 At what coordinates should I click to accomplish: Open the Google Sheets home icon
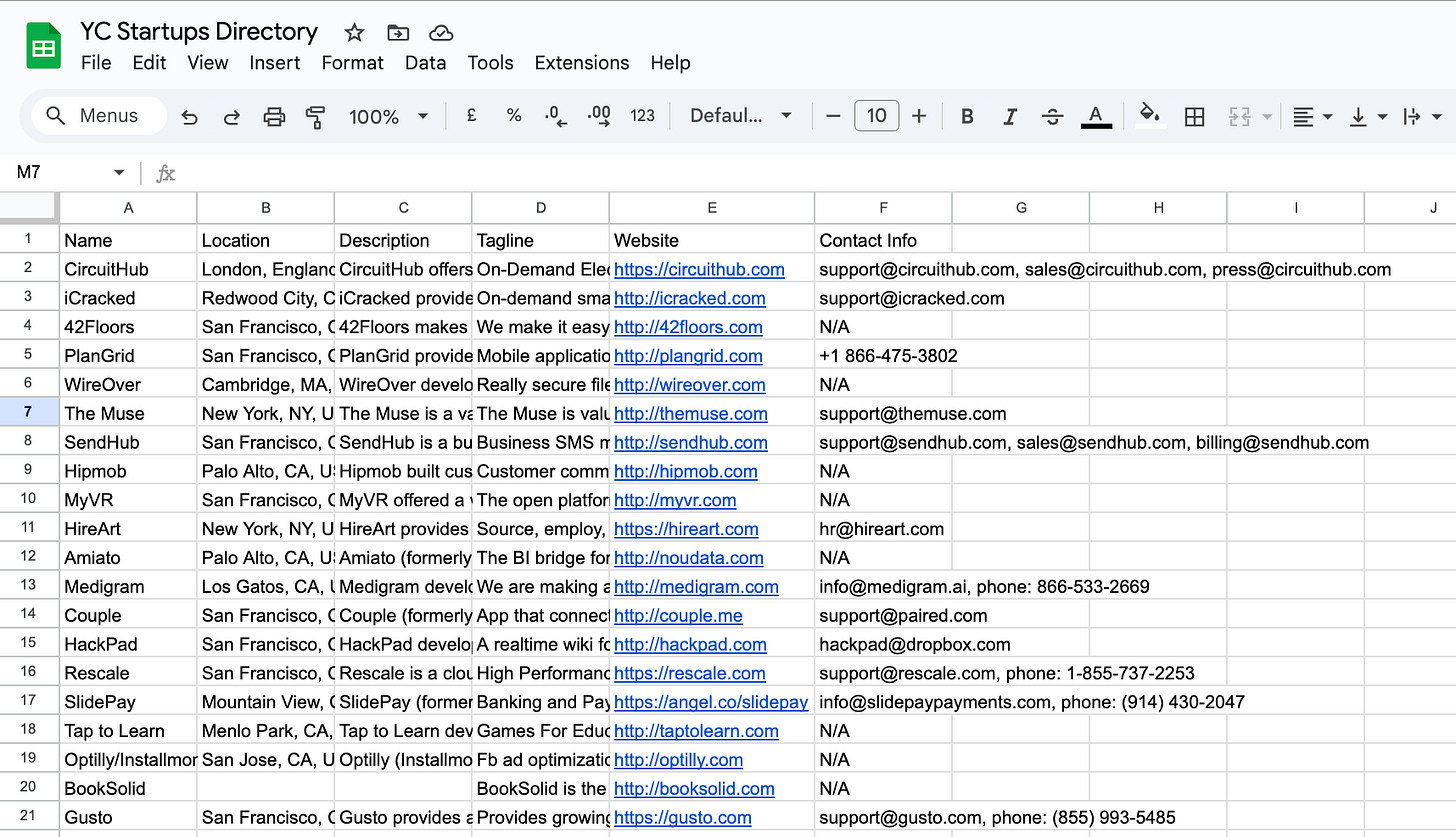pos(44,46)
